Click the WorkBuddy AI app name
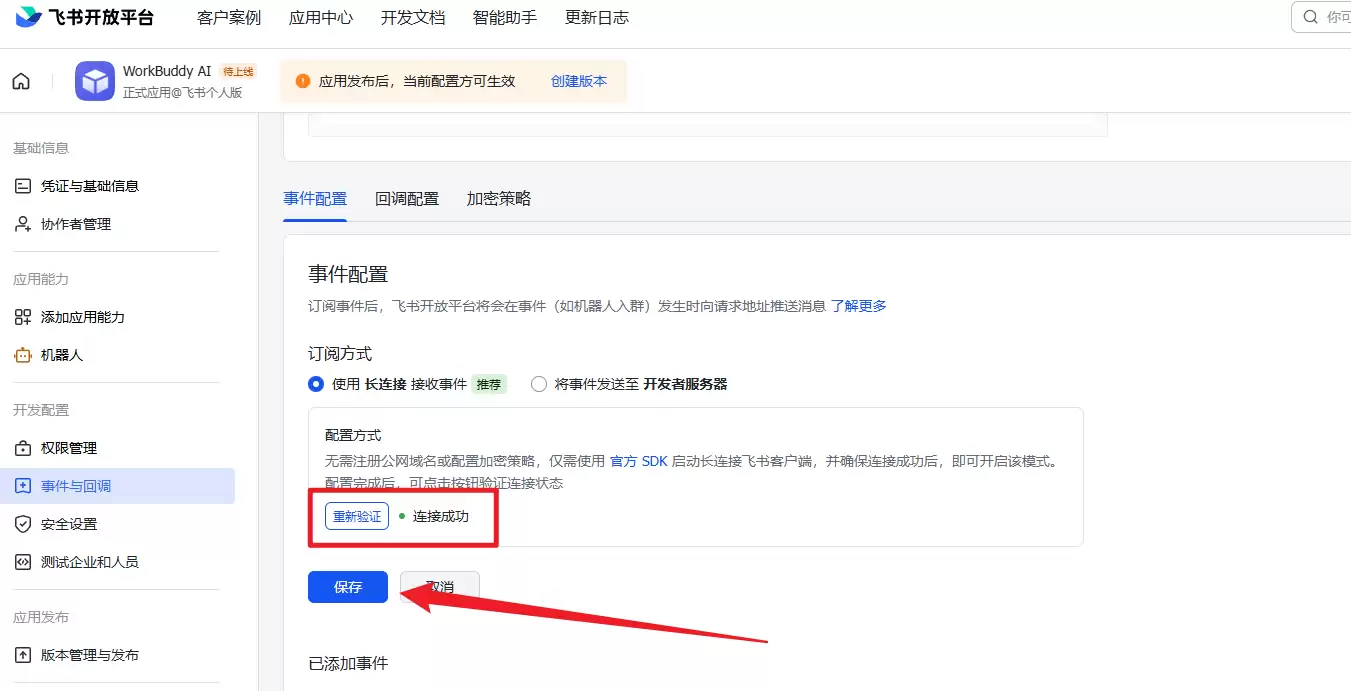The image size is (1351, 691). (167, 71)
